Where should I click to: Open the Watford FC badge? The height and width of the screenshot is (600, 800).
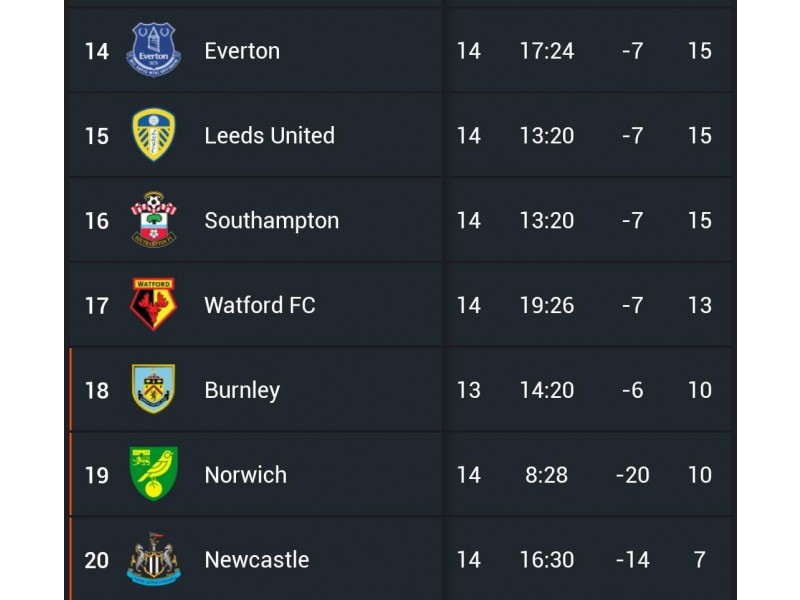[x=154, y=305]
